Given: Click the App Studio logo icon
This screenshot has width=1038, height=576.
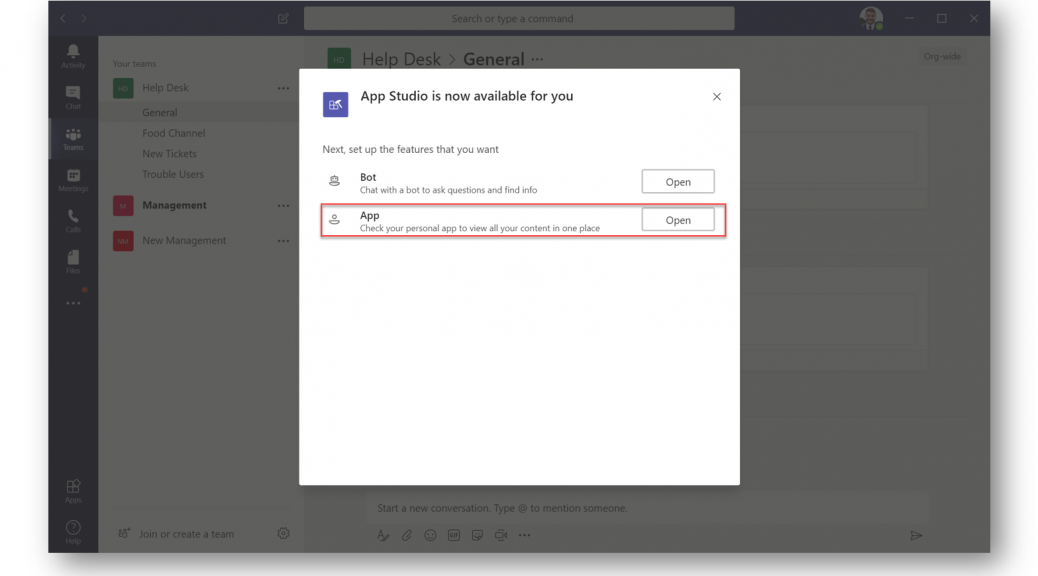Looking at the screenshot, I should pyautogui.click(x=336, y=105).
